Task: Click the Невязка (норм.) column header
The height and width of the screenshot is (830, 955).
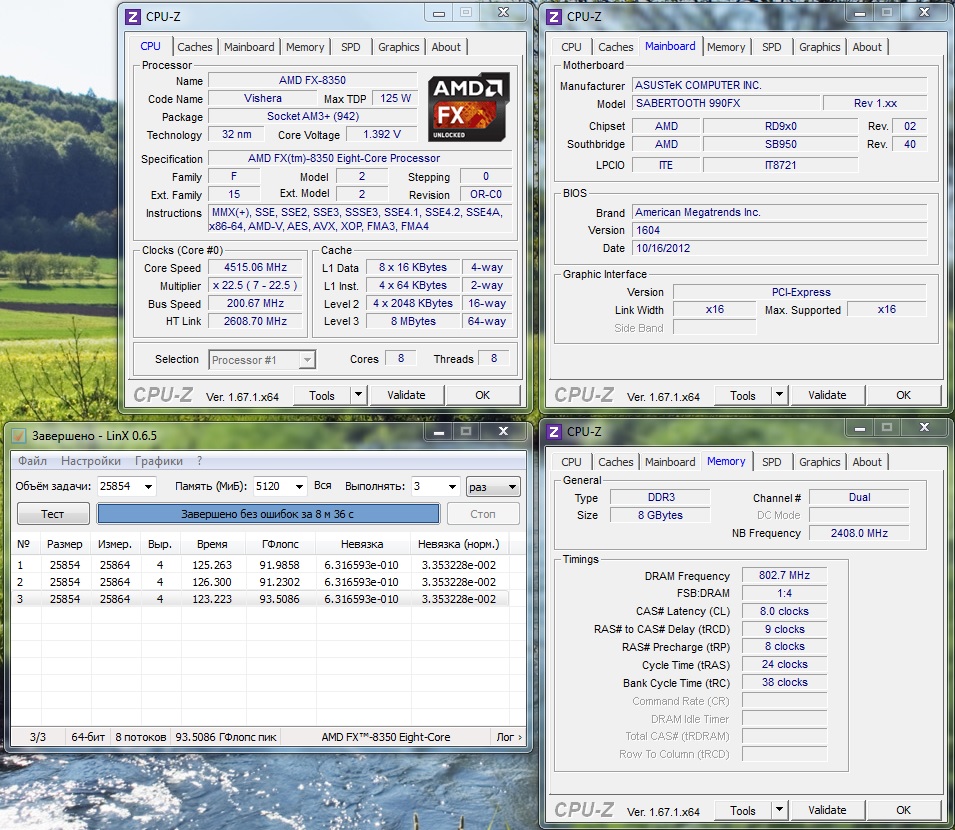Action: point(459,544)
